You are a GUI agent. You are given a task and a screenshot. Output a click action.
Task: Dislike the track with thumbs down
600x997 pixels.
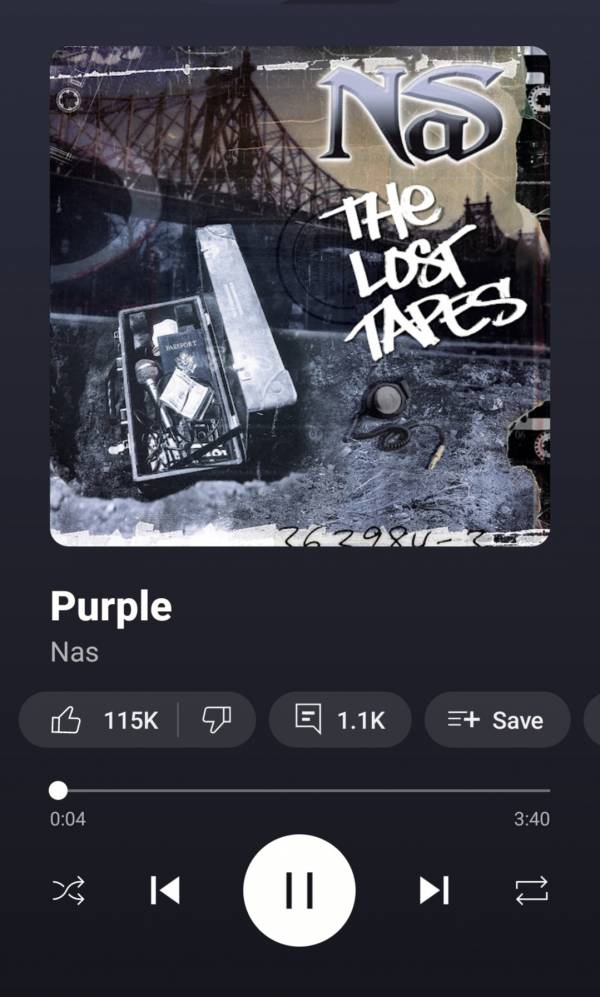[217, 720]
